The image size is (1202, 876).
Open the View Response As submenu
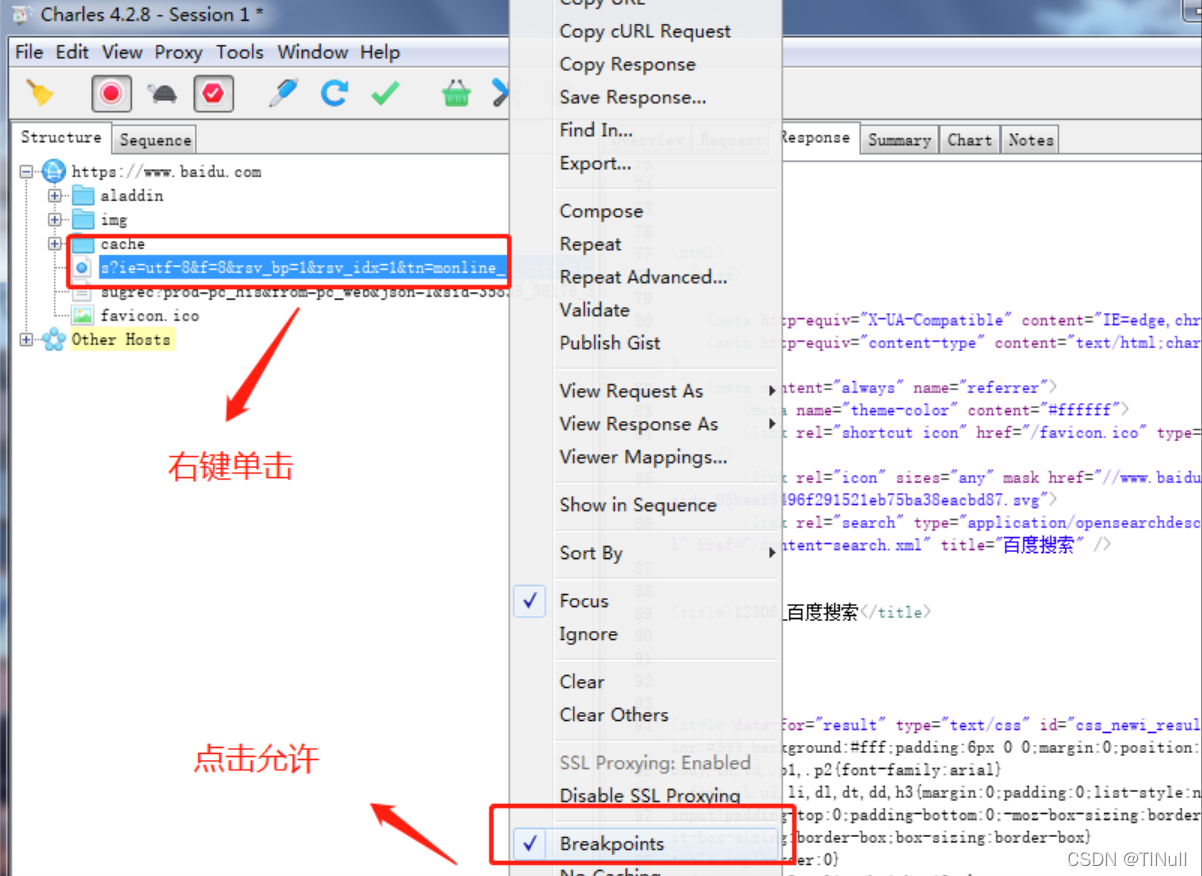tap(665, 424)
